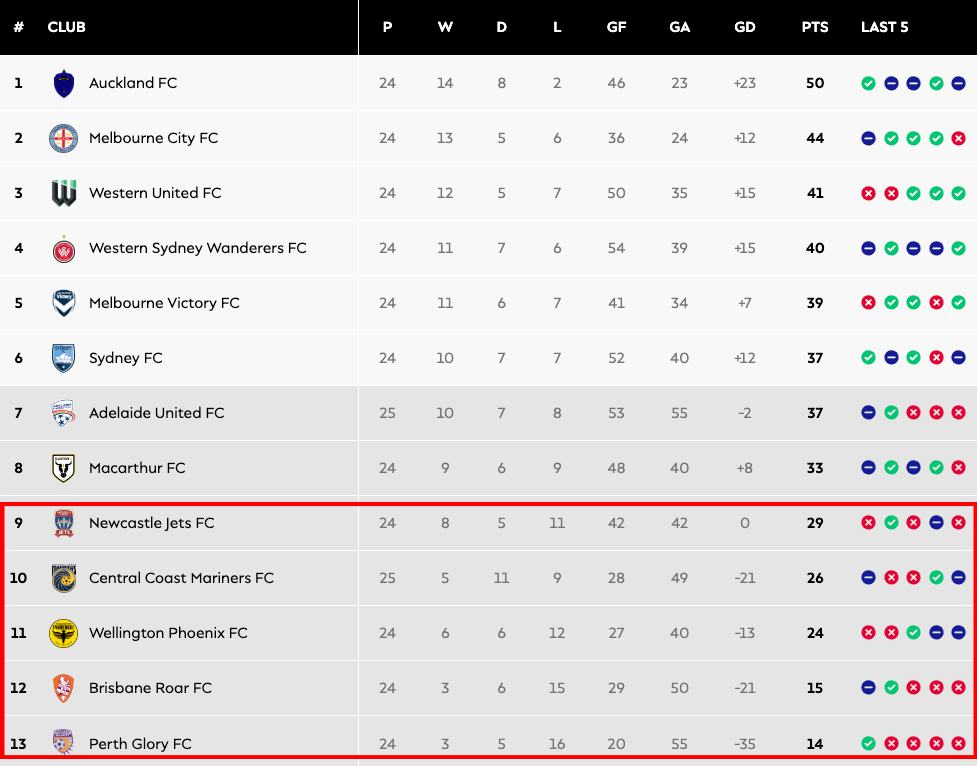Image resolution: width=977 pixels, height=766 pixels.
Task: Open the Newcastle Jets FC team link
Action: point(151,523)
